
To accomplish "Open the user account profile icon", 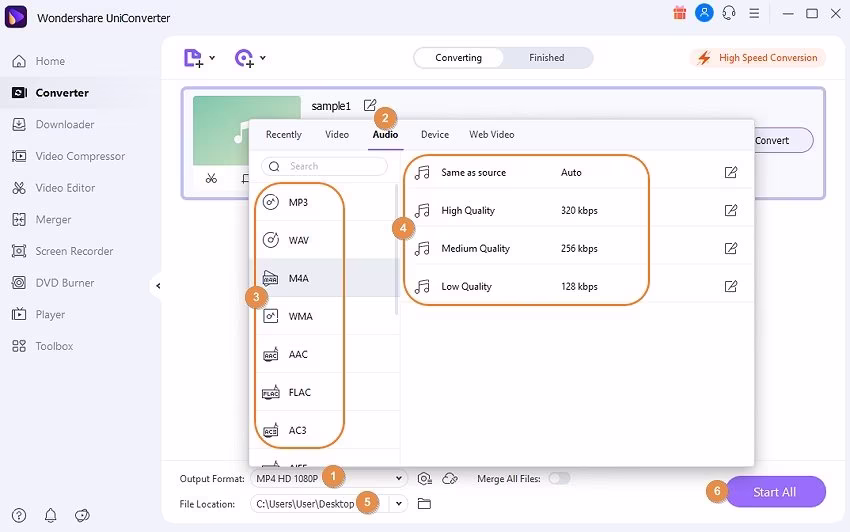I will coord(704,13).
